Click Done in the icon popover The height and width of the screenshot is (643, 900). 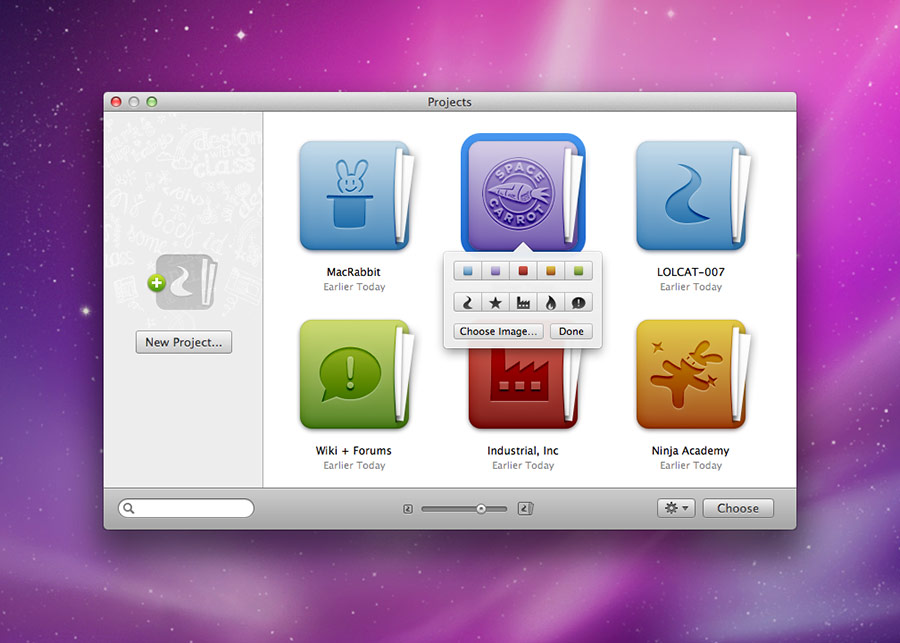coord(571,331)
